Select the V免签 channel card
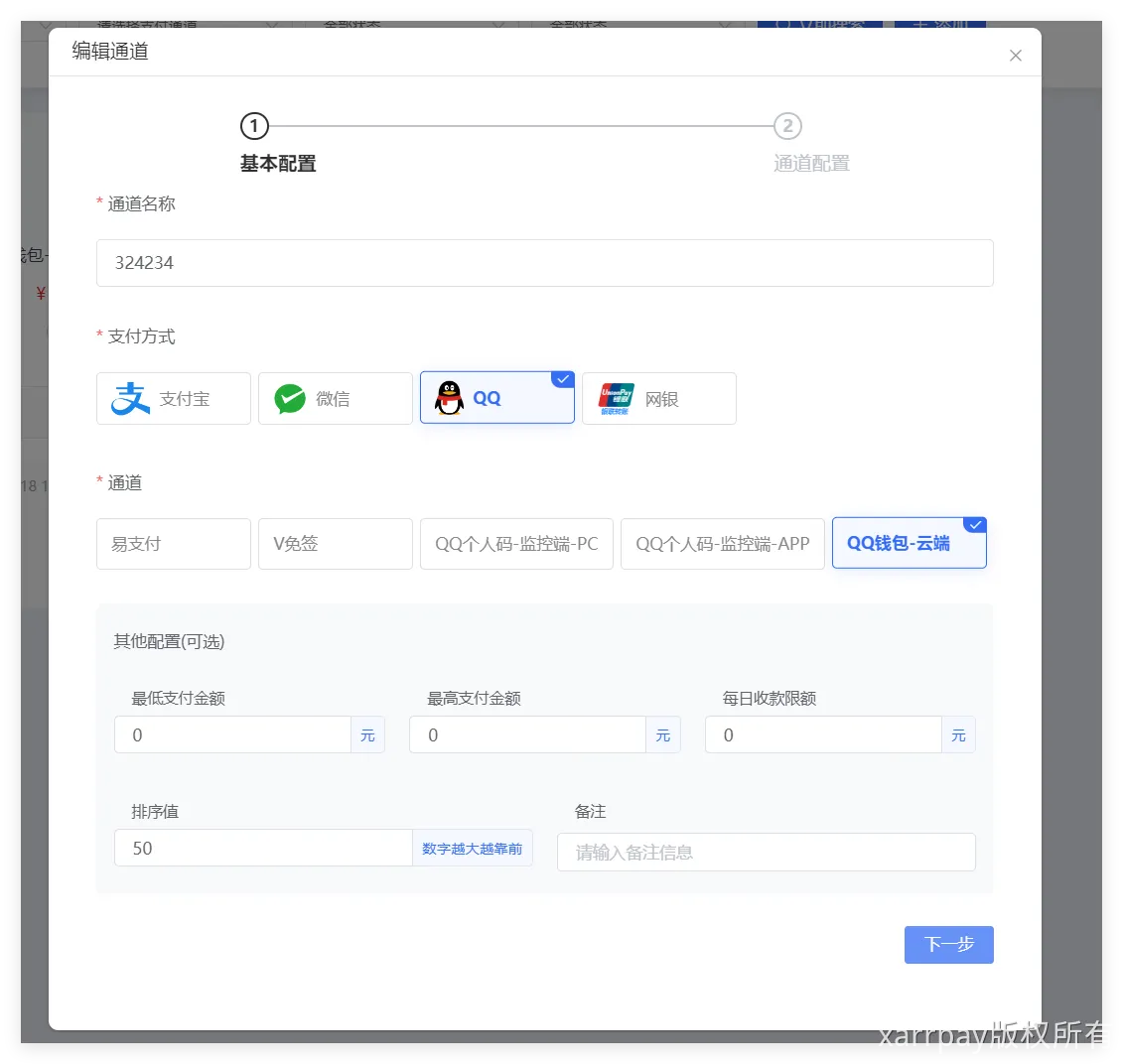 (x=335, y=543)
